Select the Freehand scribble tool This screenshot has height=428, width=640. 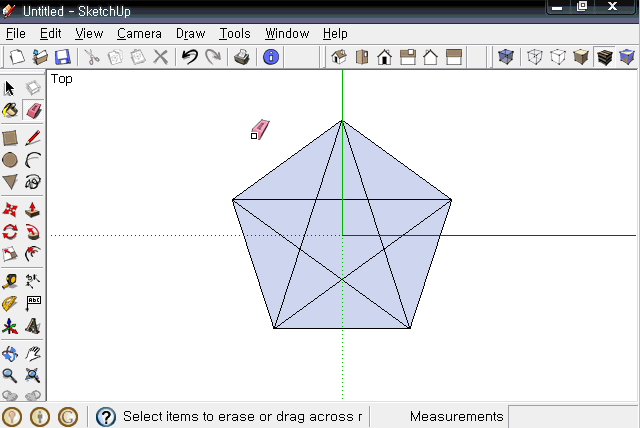click(x=33, y=182)
